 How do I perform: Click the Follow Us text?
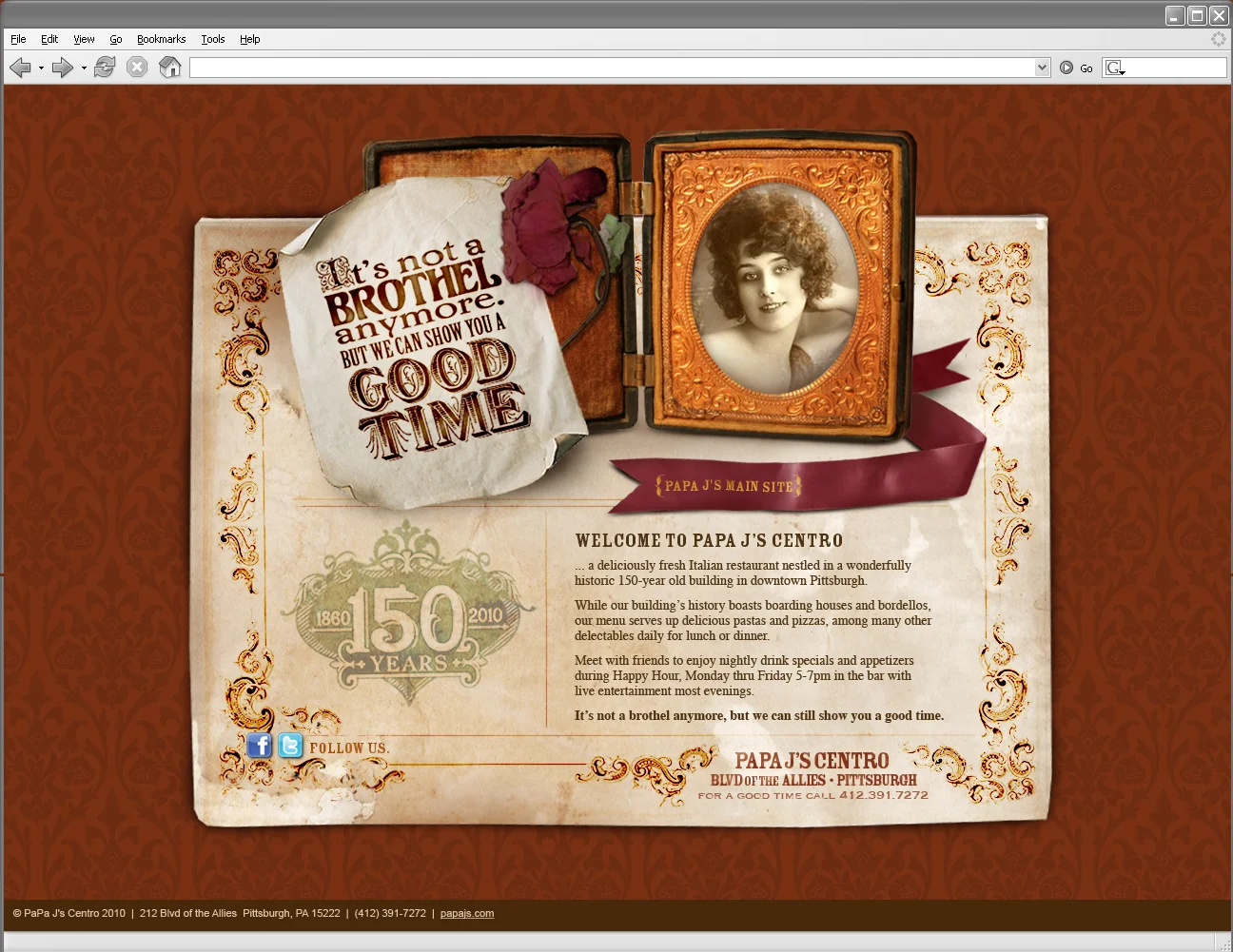pyautogui.click(x=349, y=748)
